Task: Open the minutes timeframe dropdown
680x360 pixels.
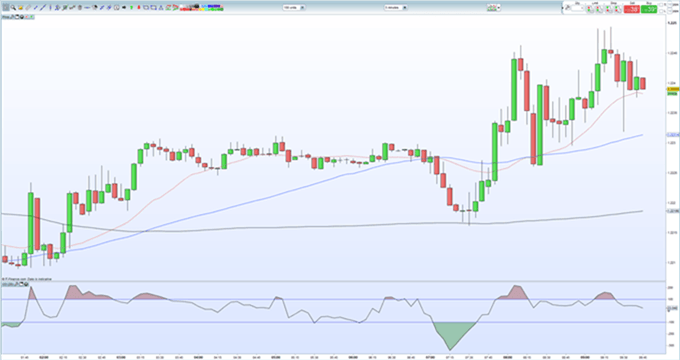Action: click(x=396, y=7)
